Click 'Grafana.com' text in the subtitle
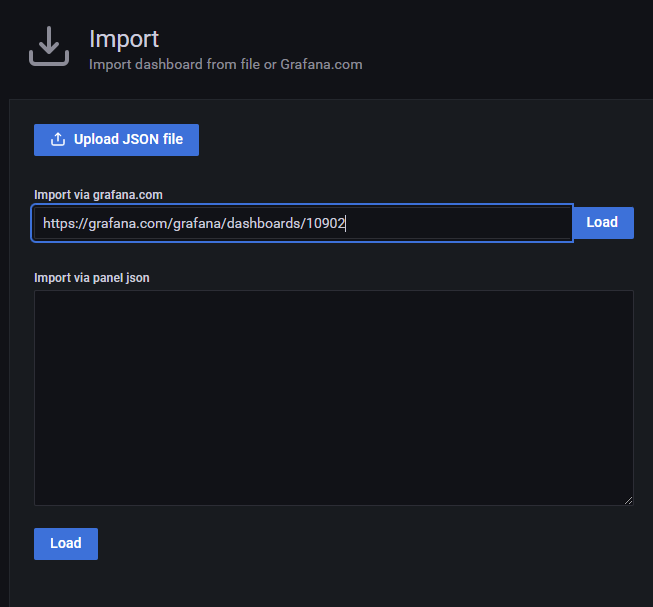This screenshot has height=607, width=653. click(x=322, y=64)
